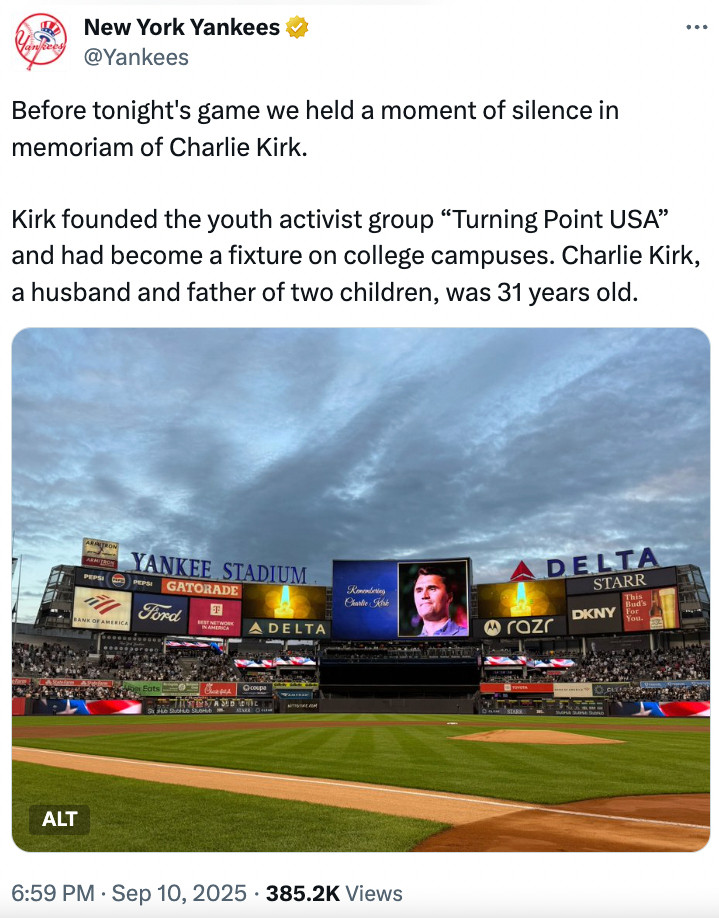Screen dimensions: 719x918
Task: Click the scoreboard portrait in the photo
Action: tap(433, 598)
